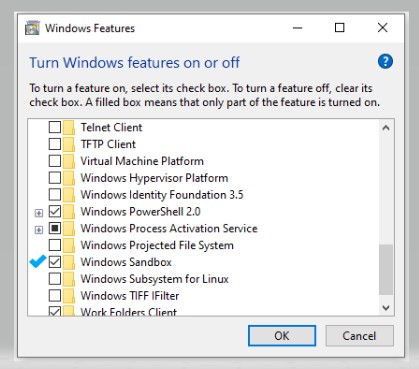This screenshot has width=419, height=369.
Task: Select Windows Process Activation Service label
Action: 169,228
